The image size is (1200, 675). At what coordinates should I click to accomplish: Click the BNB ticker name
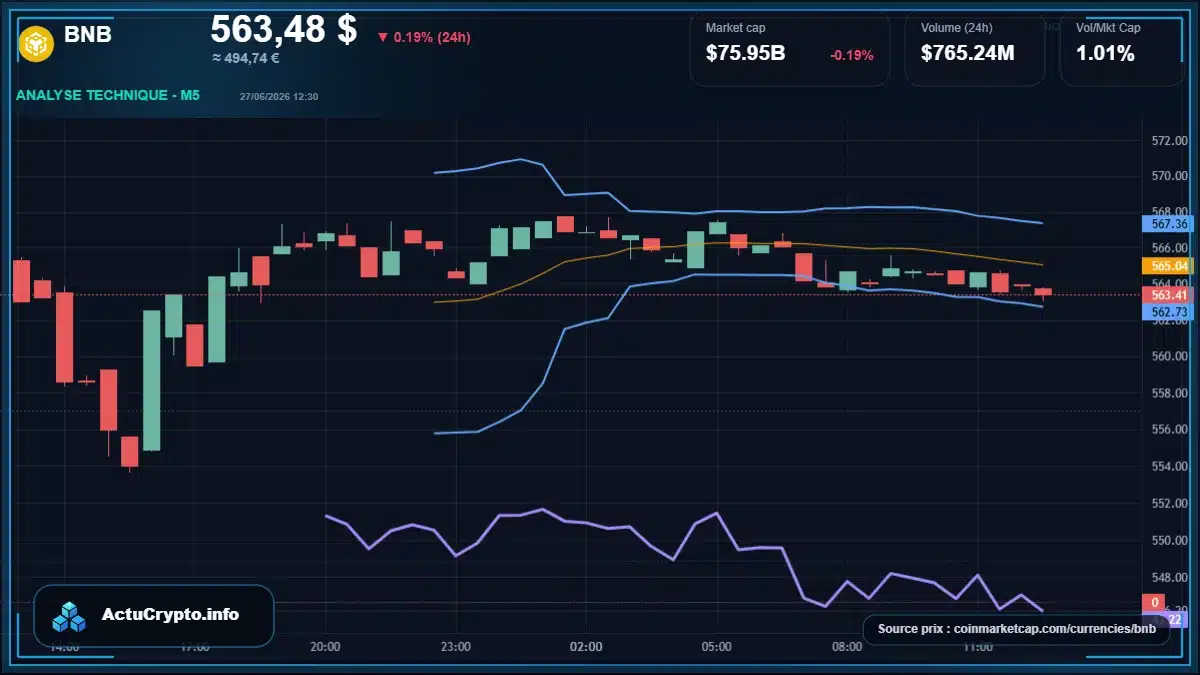pyautogui.click(x=88, y=35)
